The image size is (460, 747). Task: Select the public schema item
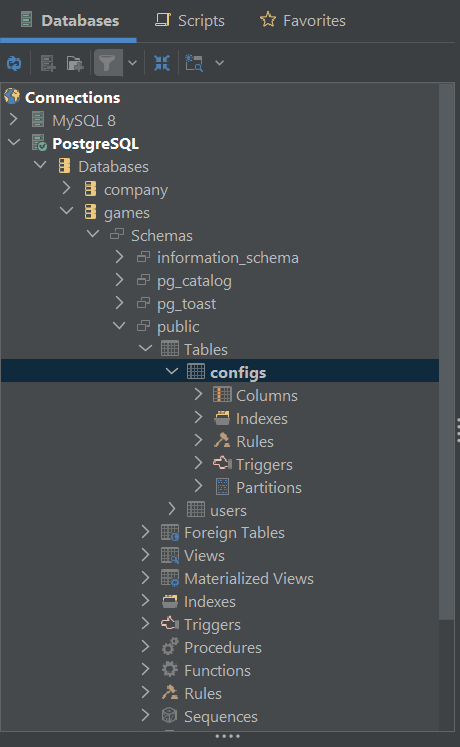[178, 327]
